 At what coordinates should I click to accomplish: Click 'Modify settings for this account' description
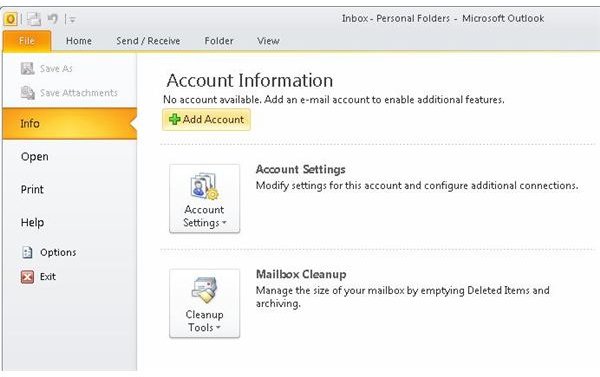tap(417, 186)
